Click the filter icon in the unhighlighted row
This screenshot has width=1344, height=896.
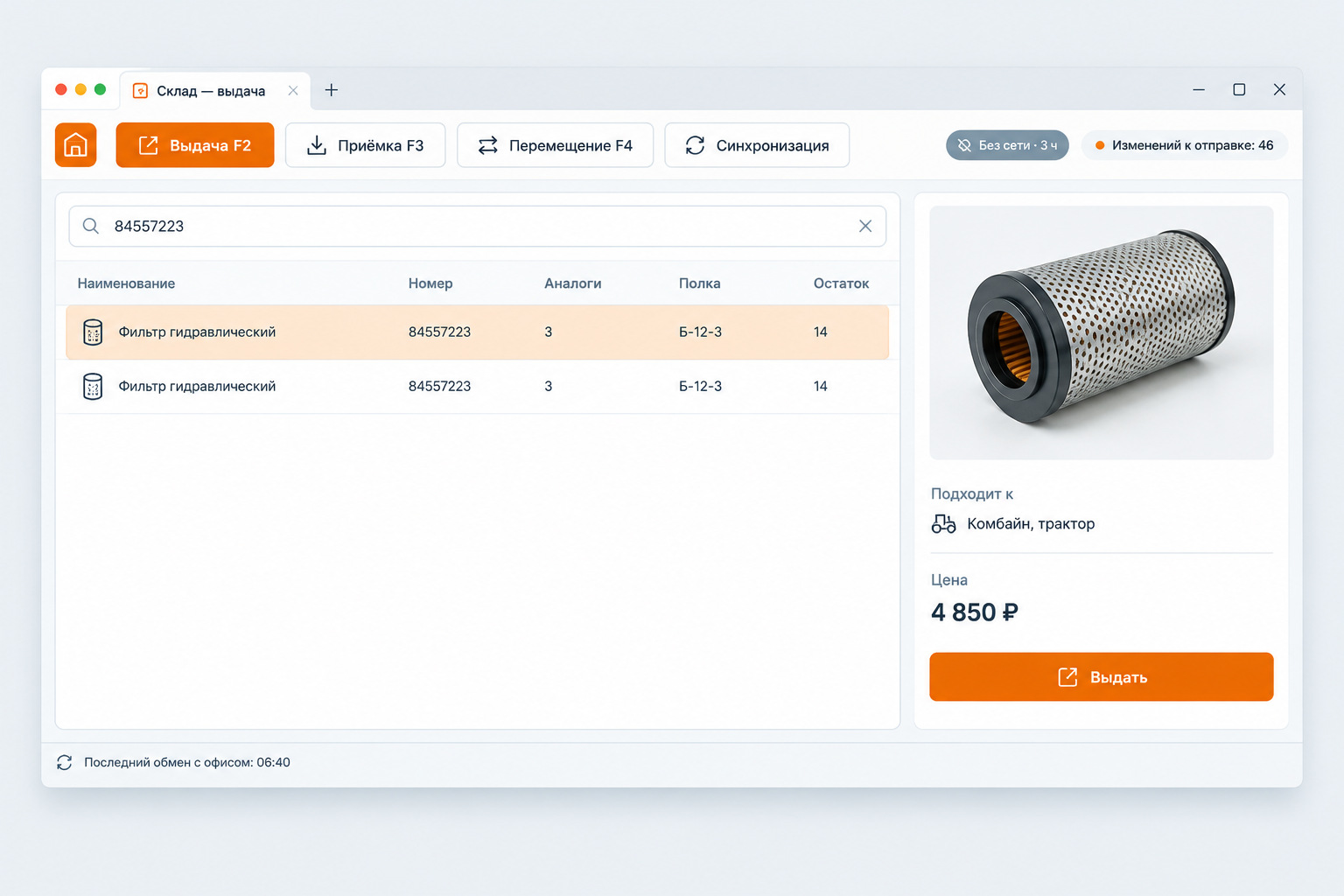coord(93,387)
